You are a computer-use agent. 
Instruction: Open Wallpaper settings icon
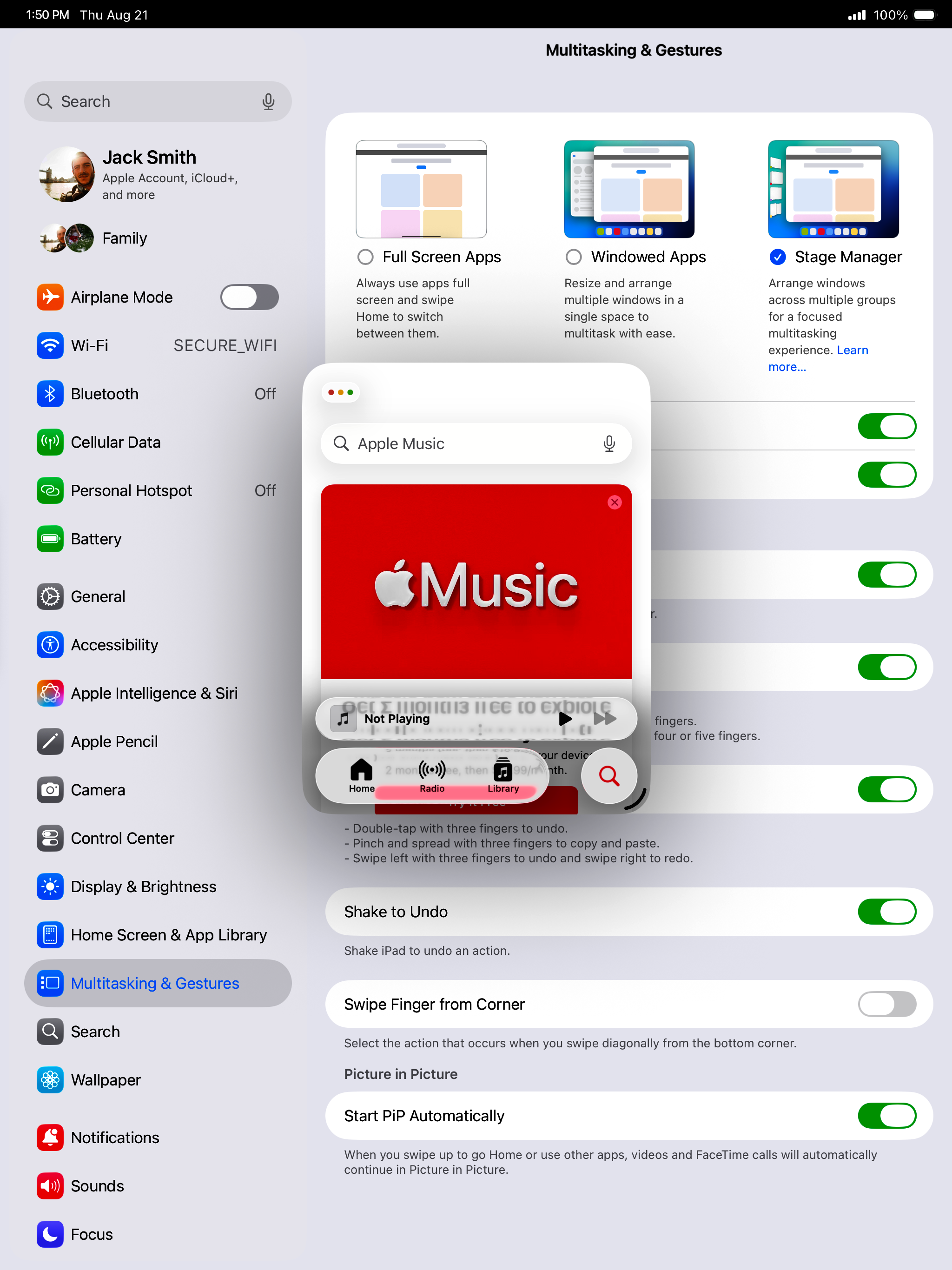[50, 1080]
